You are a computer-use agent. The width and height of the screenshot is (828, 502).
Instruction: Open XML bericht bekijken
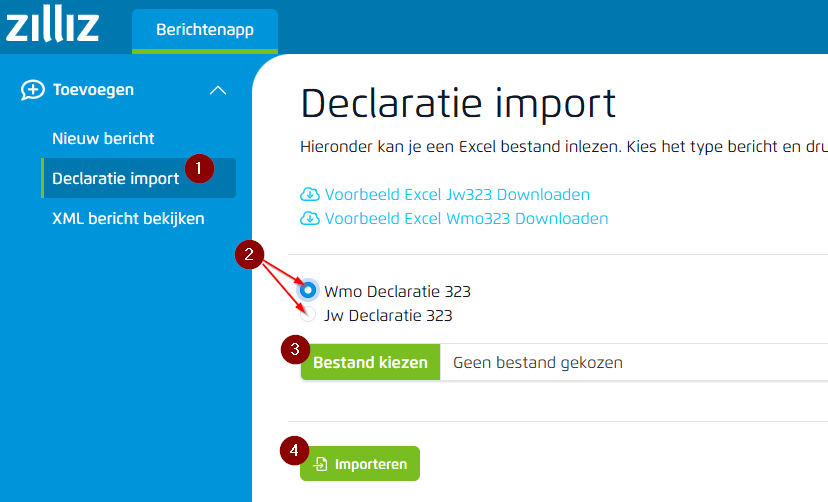tap(128, 218)
